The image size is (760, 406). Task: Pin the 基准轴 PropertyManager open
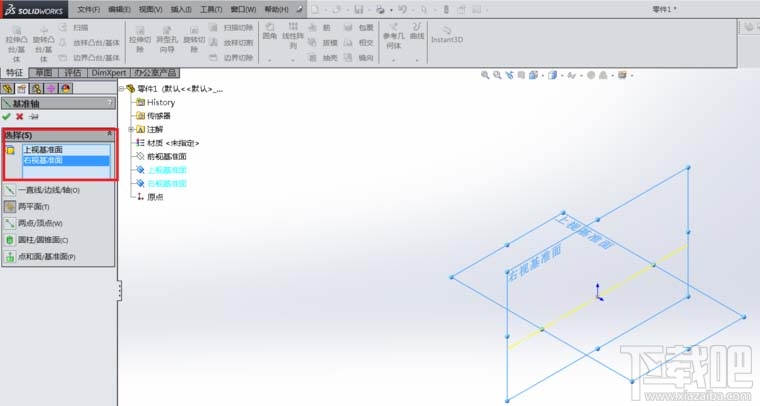33,117
